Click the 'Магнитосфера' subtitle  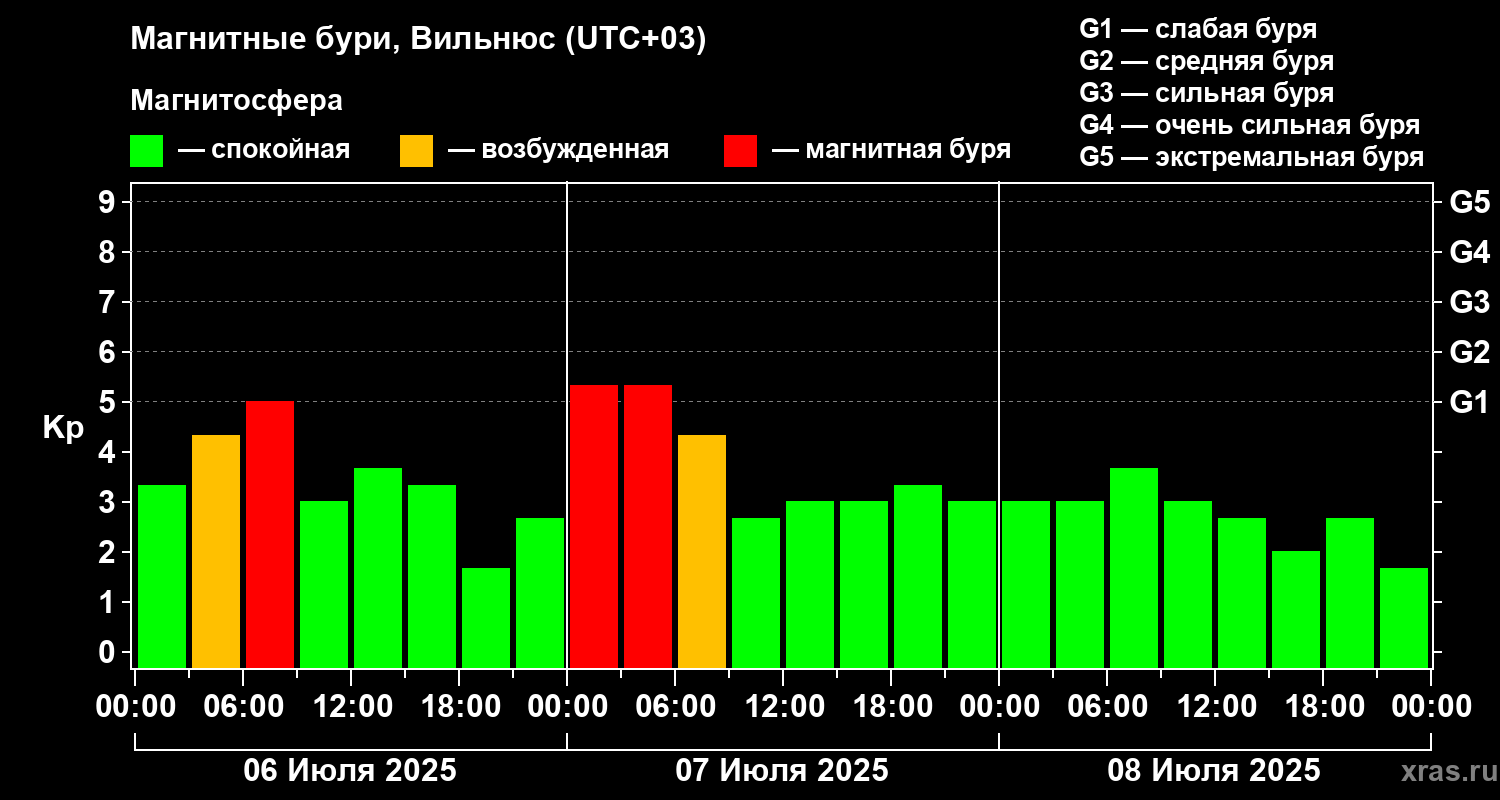tap(237, 101)
